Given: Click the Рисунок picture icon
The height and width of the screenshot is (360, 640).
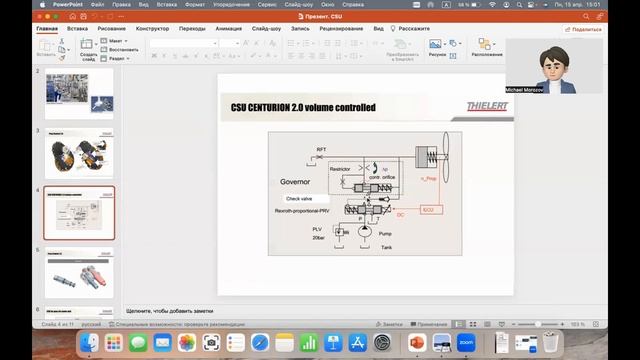Looking at the screenshot, I should tap(435, 44).
